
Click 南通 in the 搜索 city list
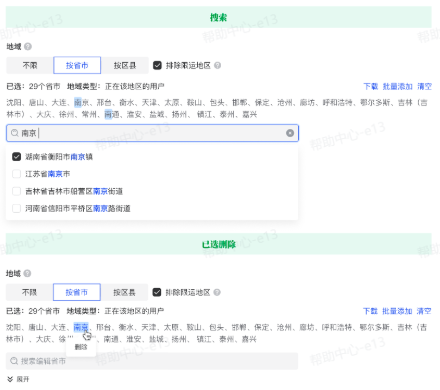pos(112,115)
